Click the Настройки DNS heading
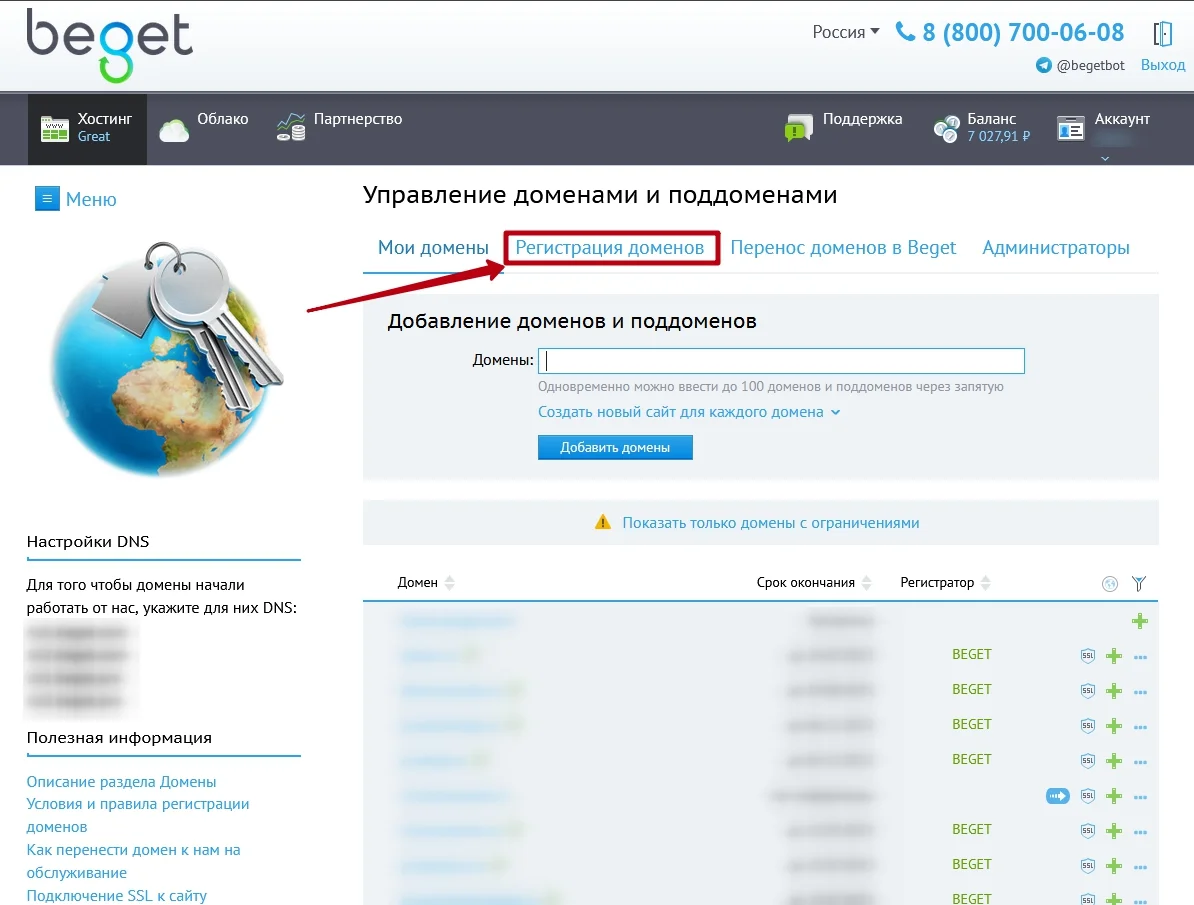Screen dimensions: 1194x905 coord(88,542)
